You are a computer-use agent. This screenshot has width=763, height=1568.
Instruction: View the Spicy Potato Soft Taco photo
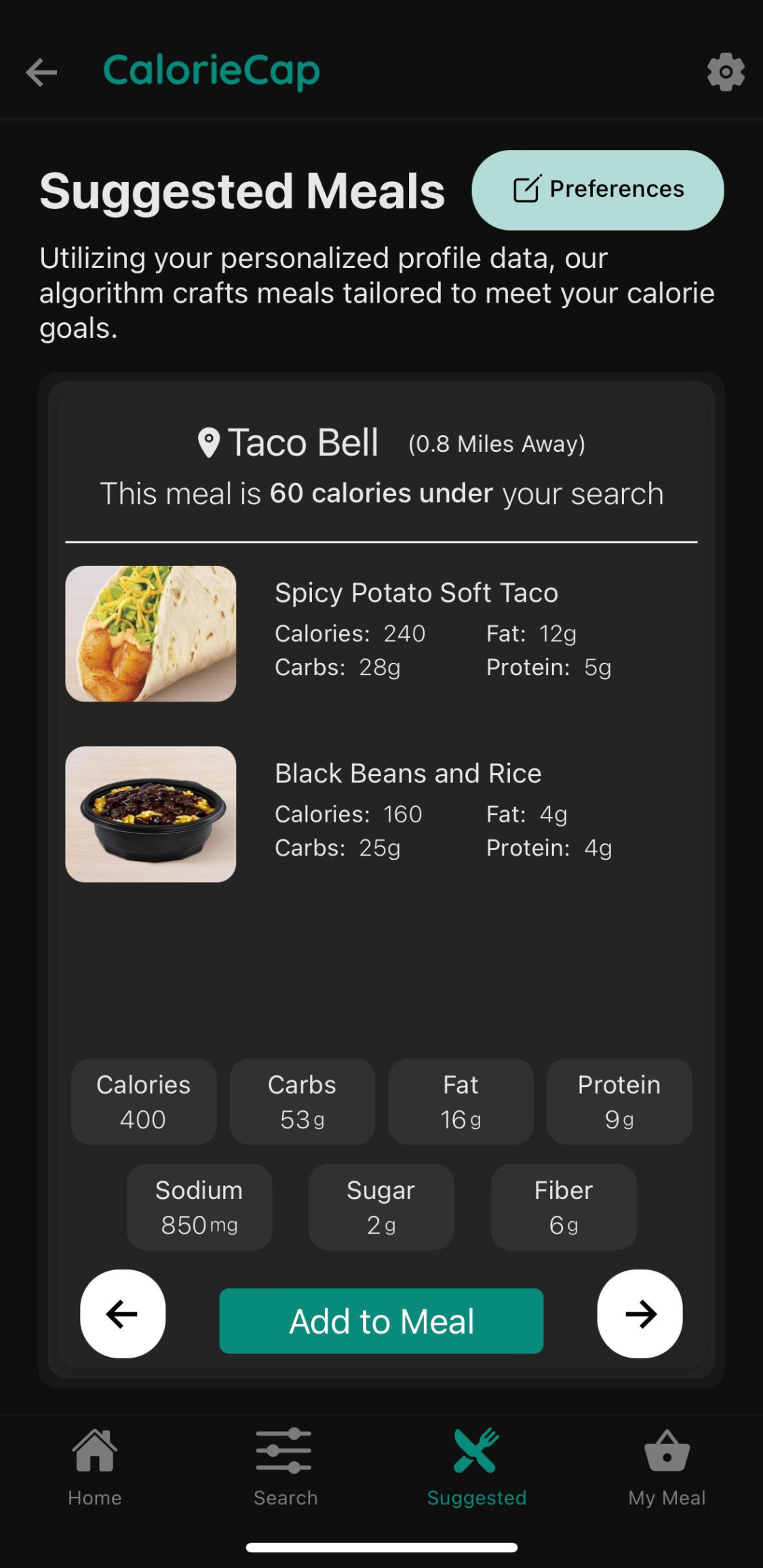[151, 633]
